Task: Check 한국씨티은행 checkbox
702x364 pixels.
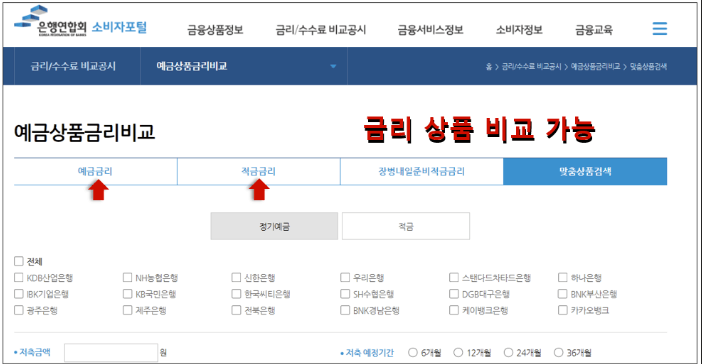Action: 236,294
